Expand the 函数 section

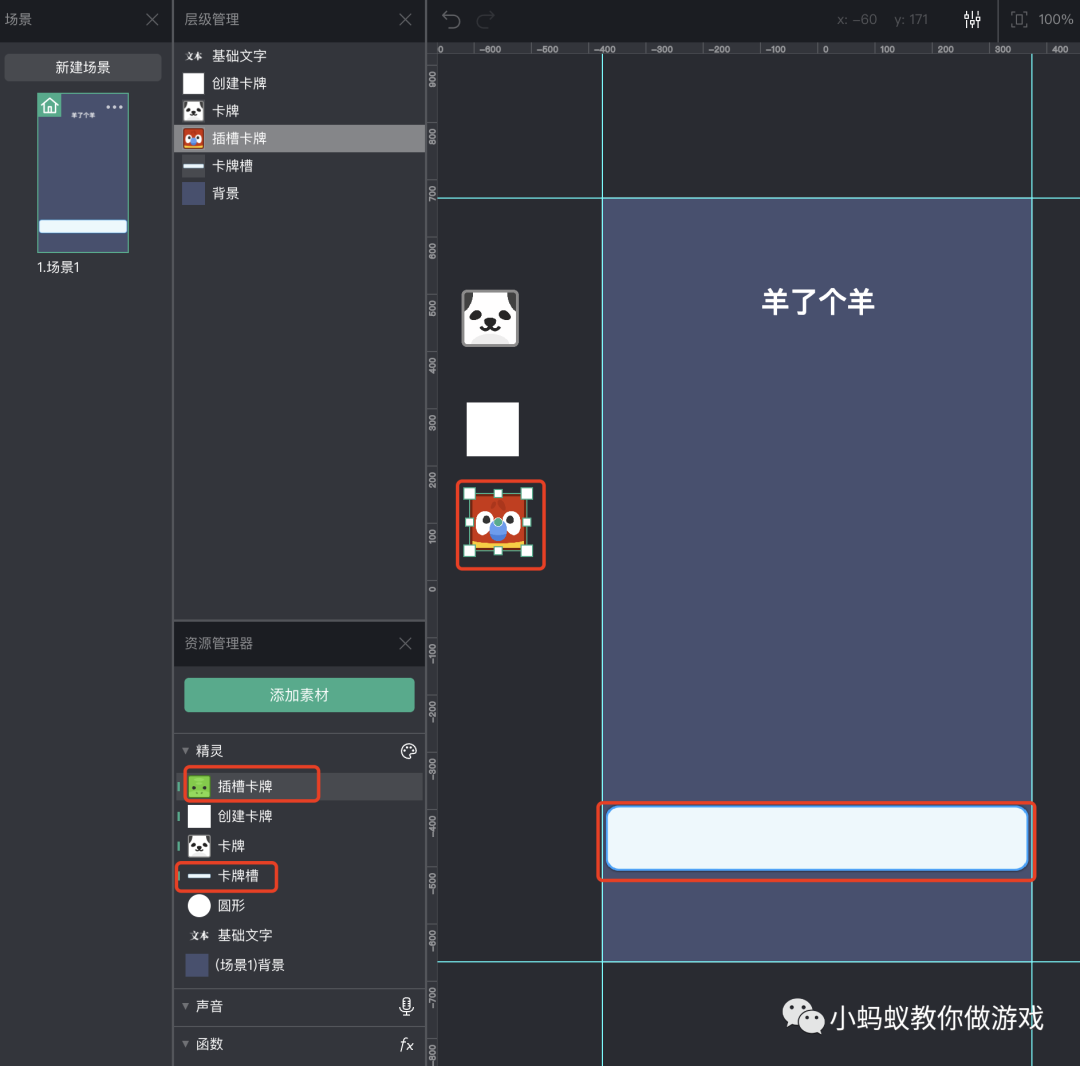click(185, 1044)
